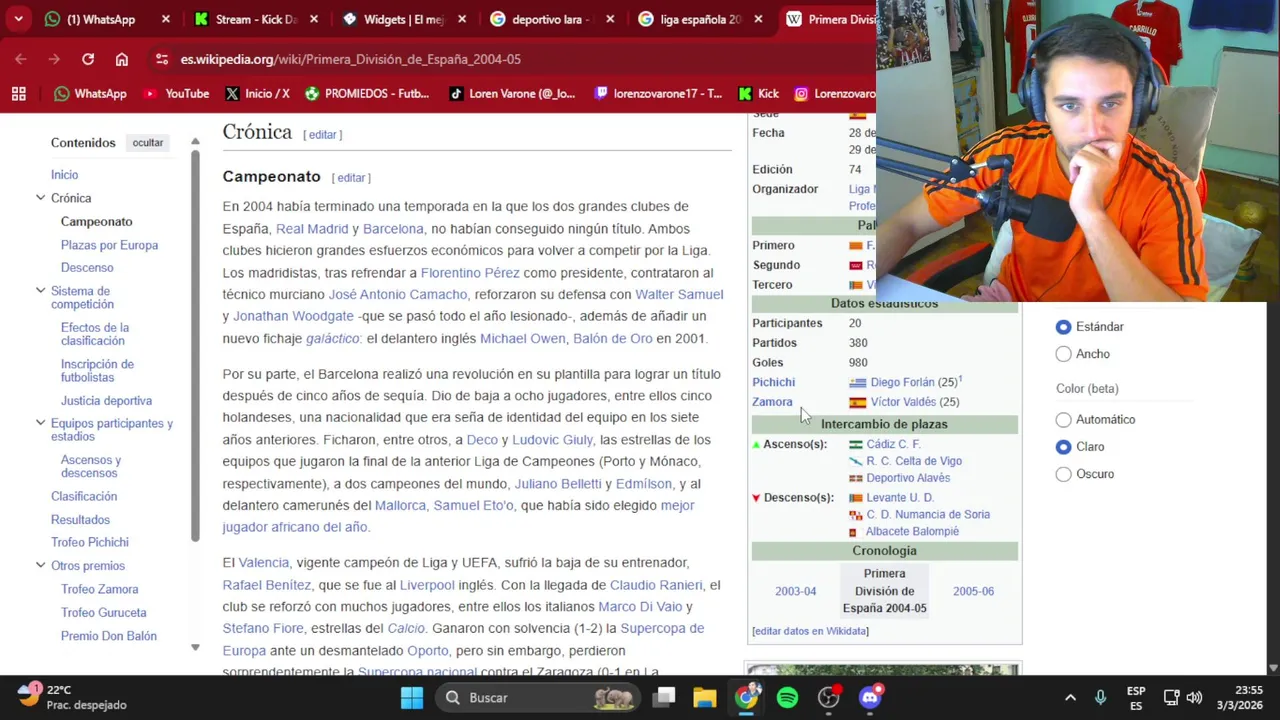
Task: Jump to Inicio in contents
Action: 64,175
